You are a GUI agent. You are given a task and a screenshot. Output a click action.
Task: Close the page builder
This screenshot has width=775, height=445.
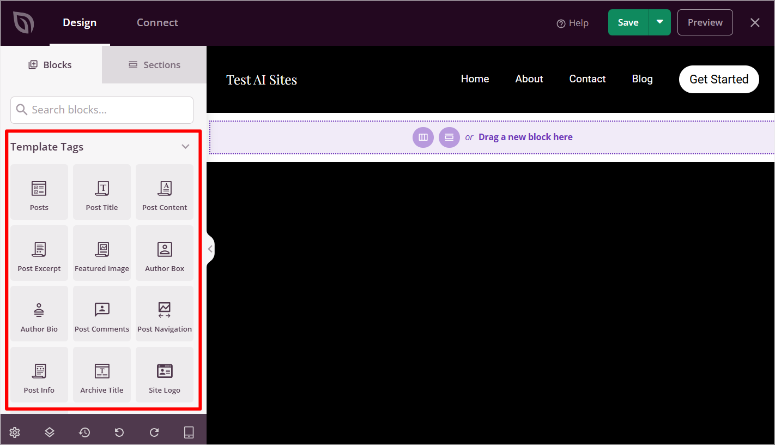tap(755, 23)
